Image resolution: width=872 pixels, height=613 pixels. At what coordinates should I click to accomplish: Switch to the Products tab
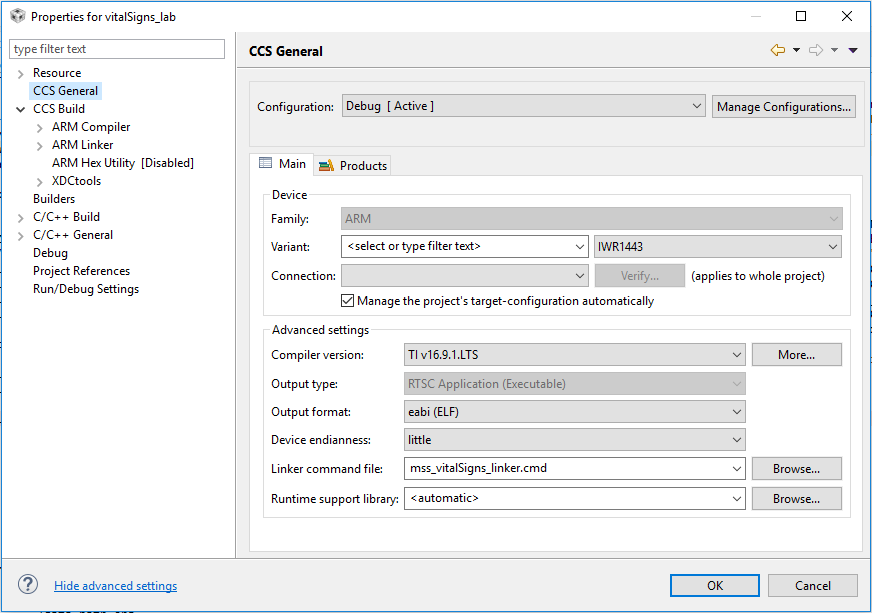(353, 165)
